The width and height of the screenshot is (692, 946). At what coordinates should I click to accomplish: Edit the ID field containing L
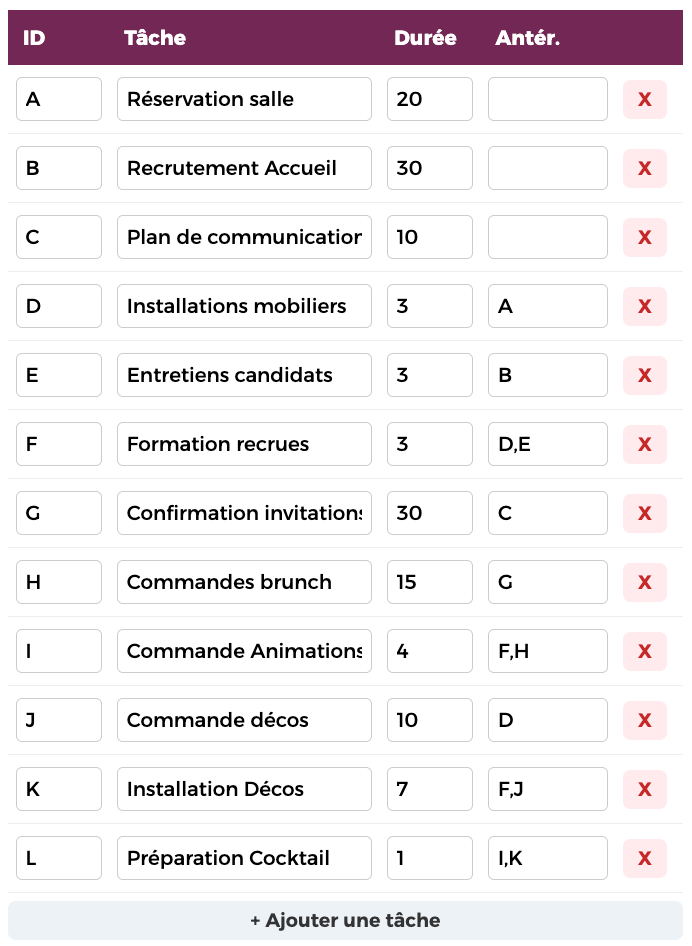(x=59, y=858)
